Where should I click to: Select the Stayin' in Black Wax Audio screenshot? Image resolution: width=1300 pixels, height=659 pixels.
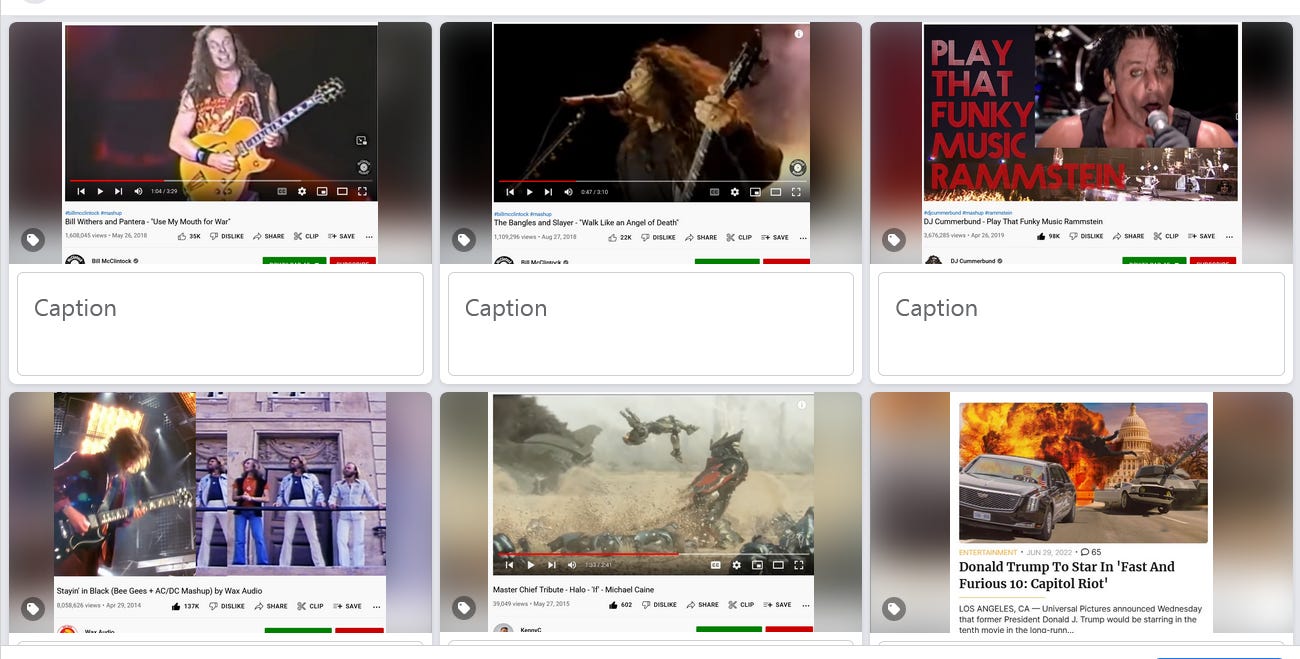coord(220,512)
